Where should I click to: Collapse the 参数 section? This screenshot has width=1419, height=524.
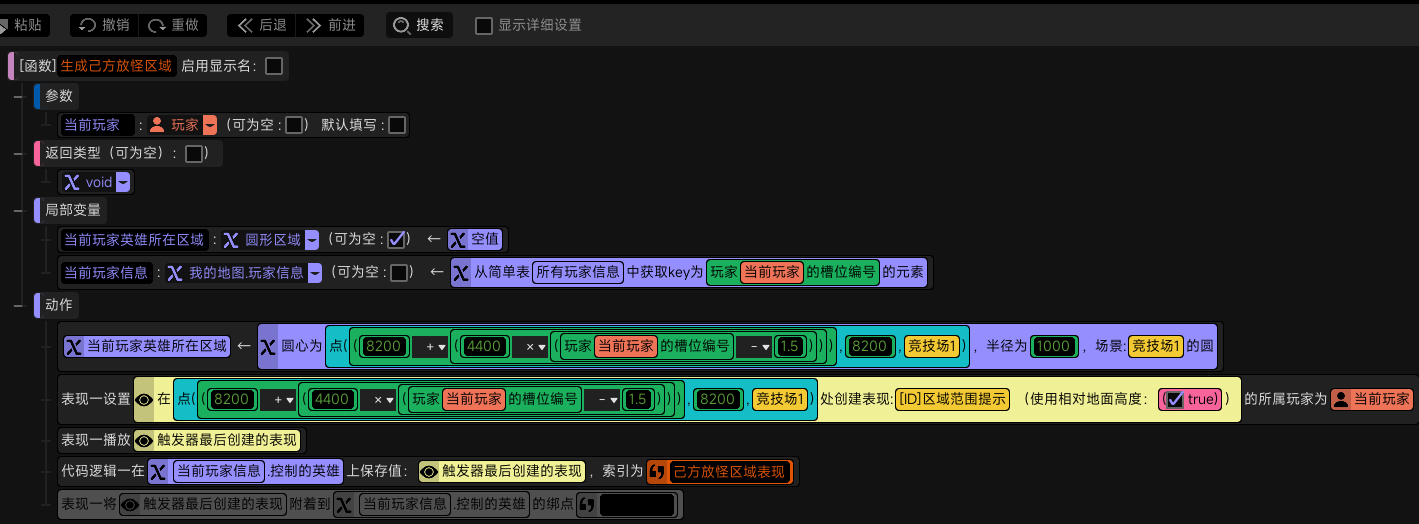pyautogui.click(x=18, y=96)
